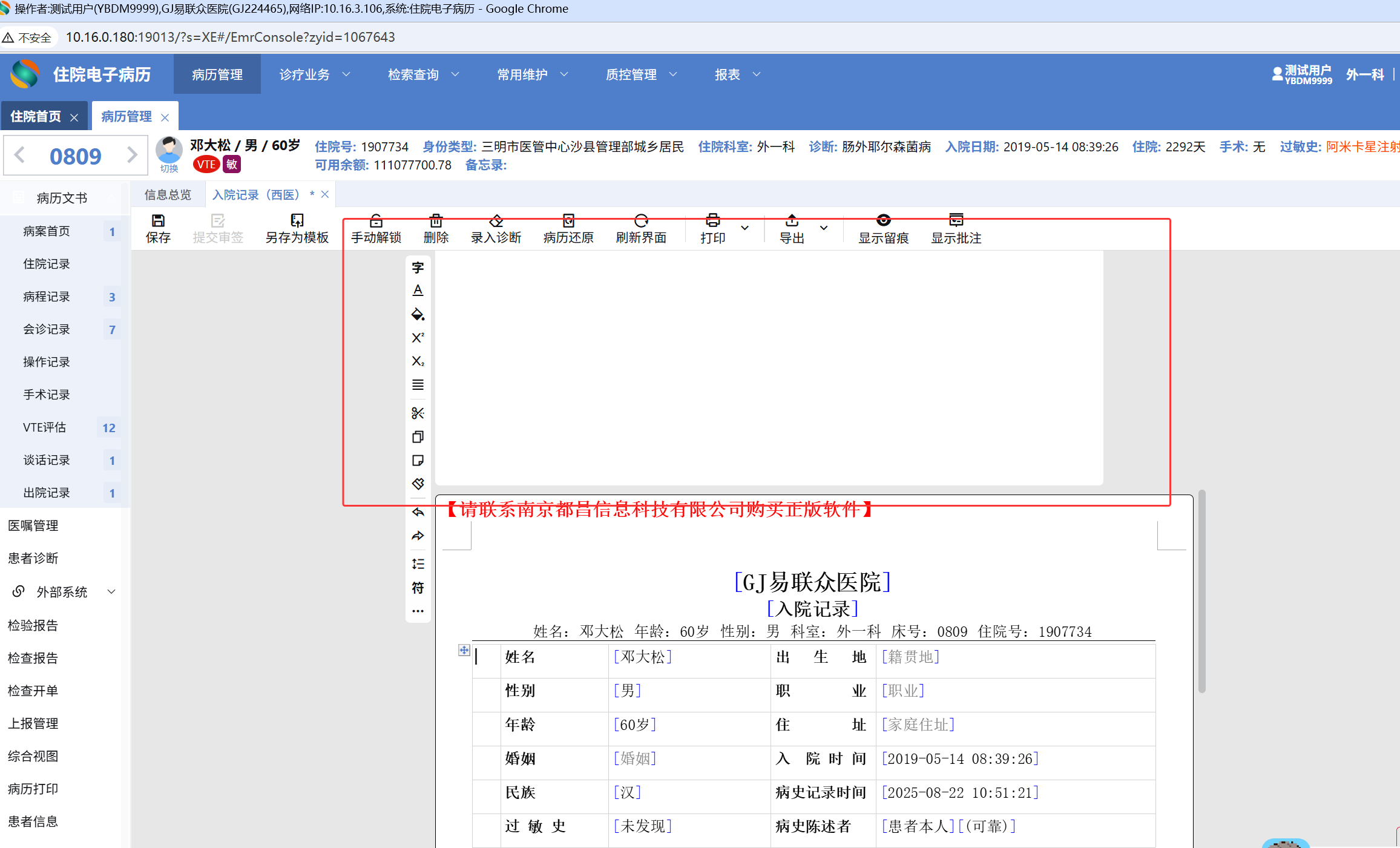This screenshot has height=848, width=1400.
Task: Switch to the 信息总览 tab
Action: click(168, 195)
